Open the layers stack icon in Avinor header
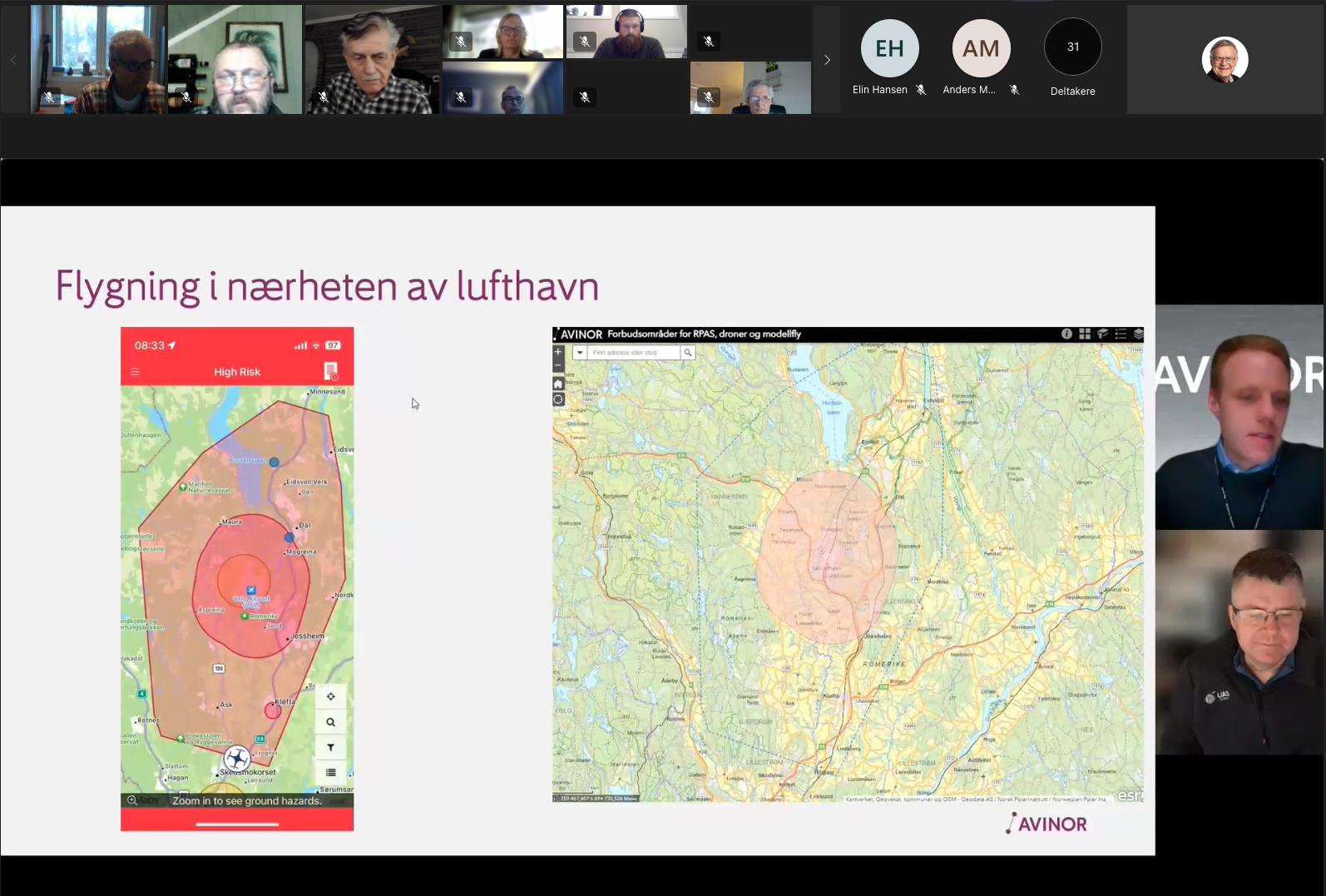This screenshot has width=1326, height=896. 1138,334
